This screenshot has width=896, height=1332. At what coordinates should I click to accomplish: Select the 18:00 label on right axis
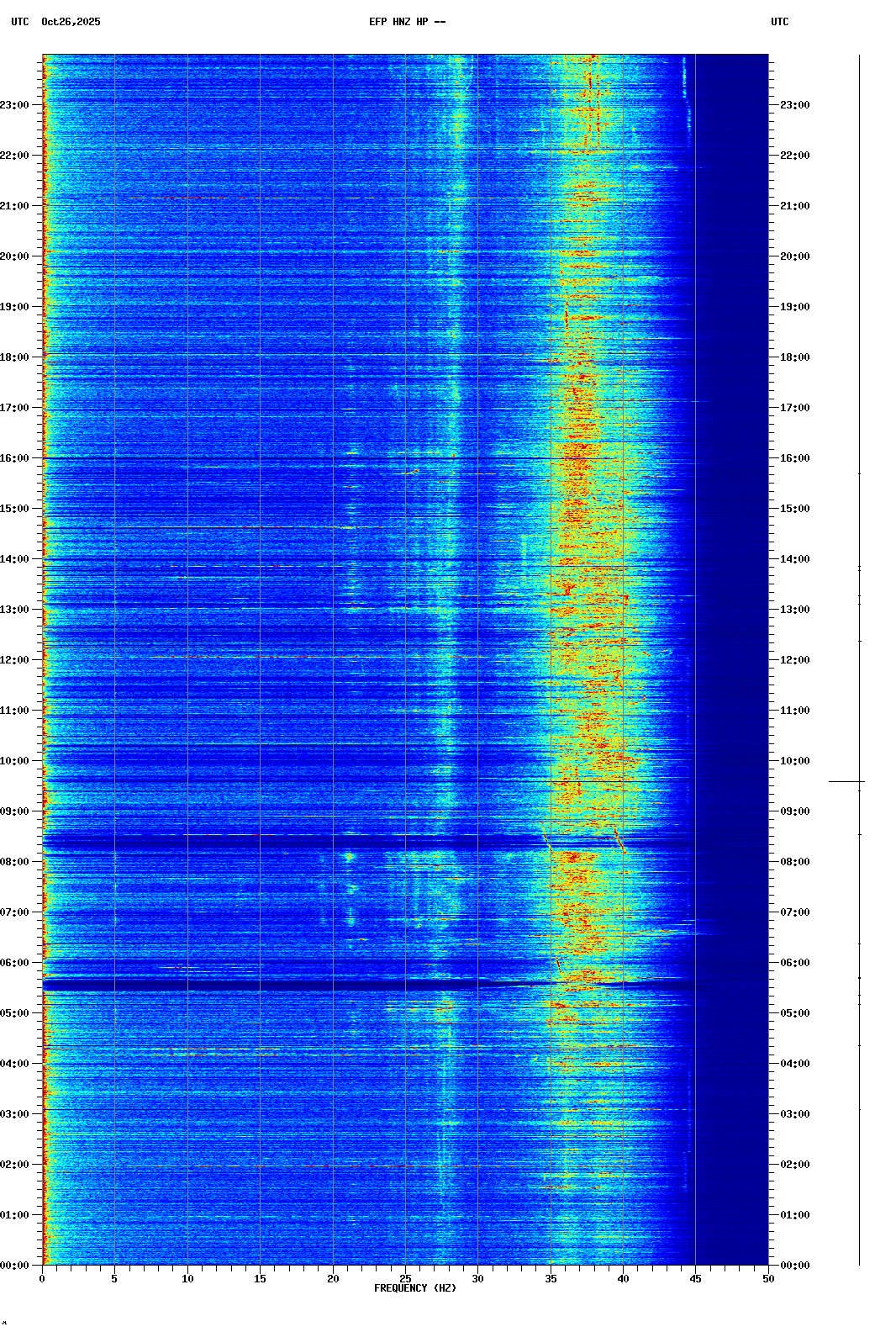794,357
